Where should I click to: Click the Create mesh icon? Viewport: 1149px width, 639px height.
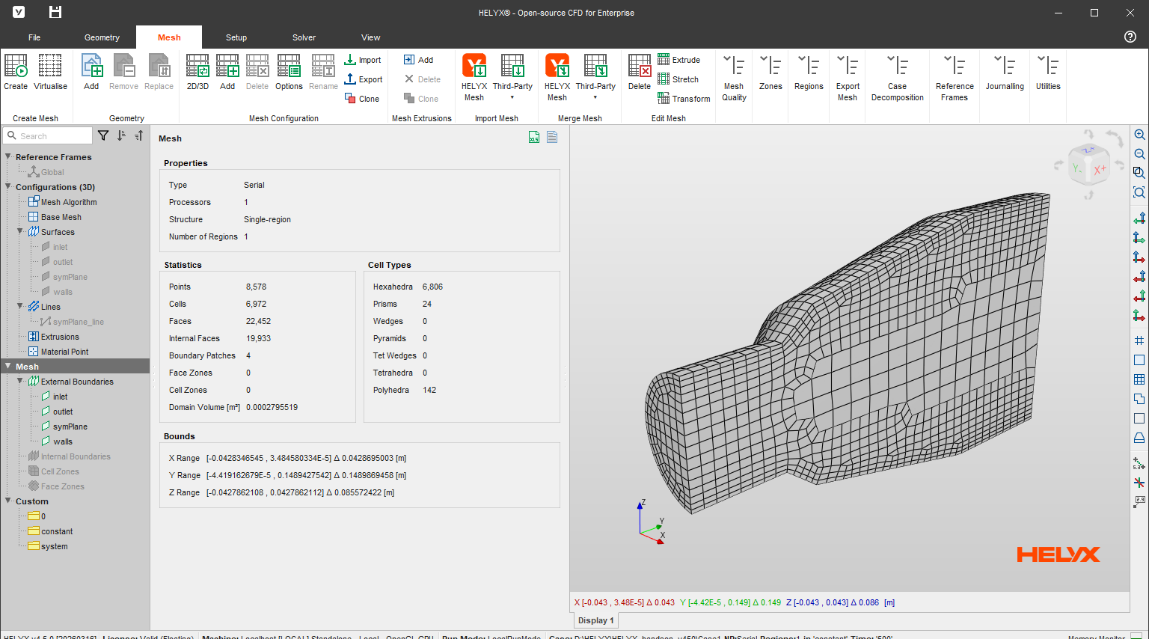15,73
